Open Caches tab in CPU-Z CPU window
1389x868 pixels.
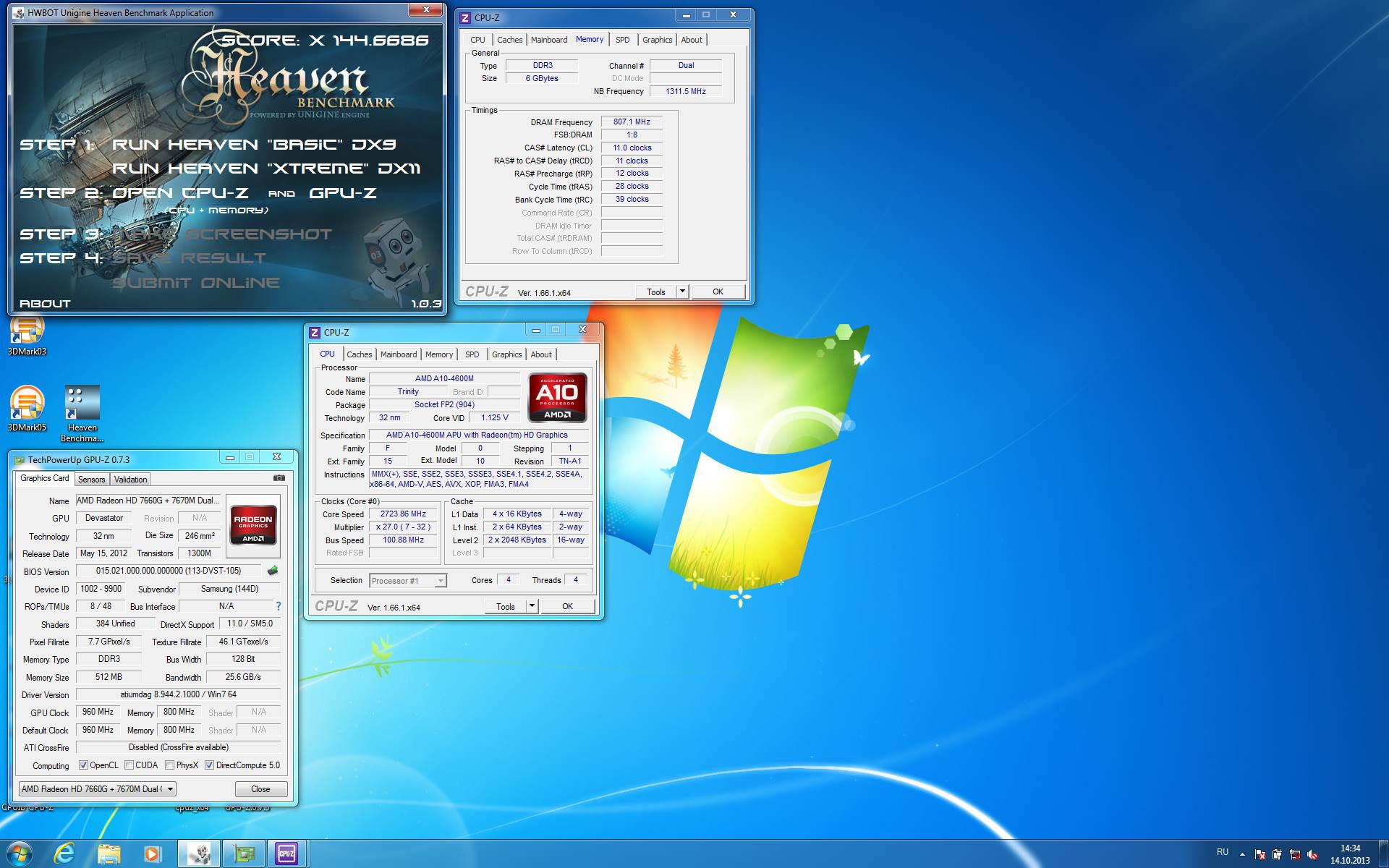click(x=360, y=354)
